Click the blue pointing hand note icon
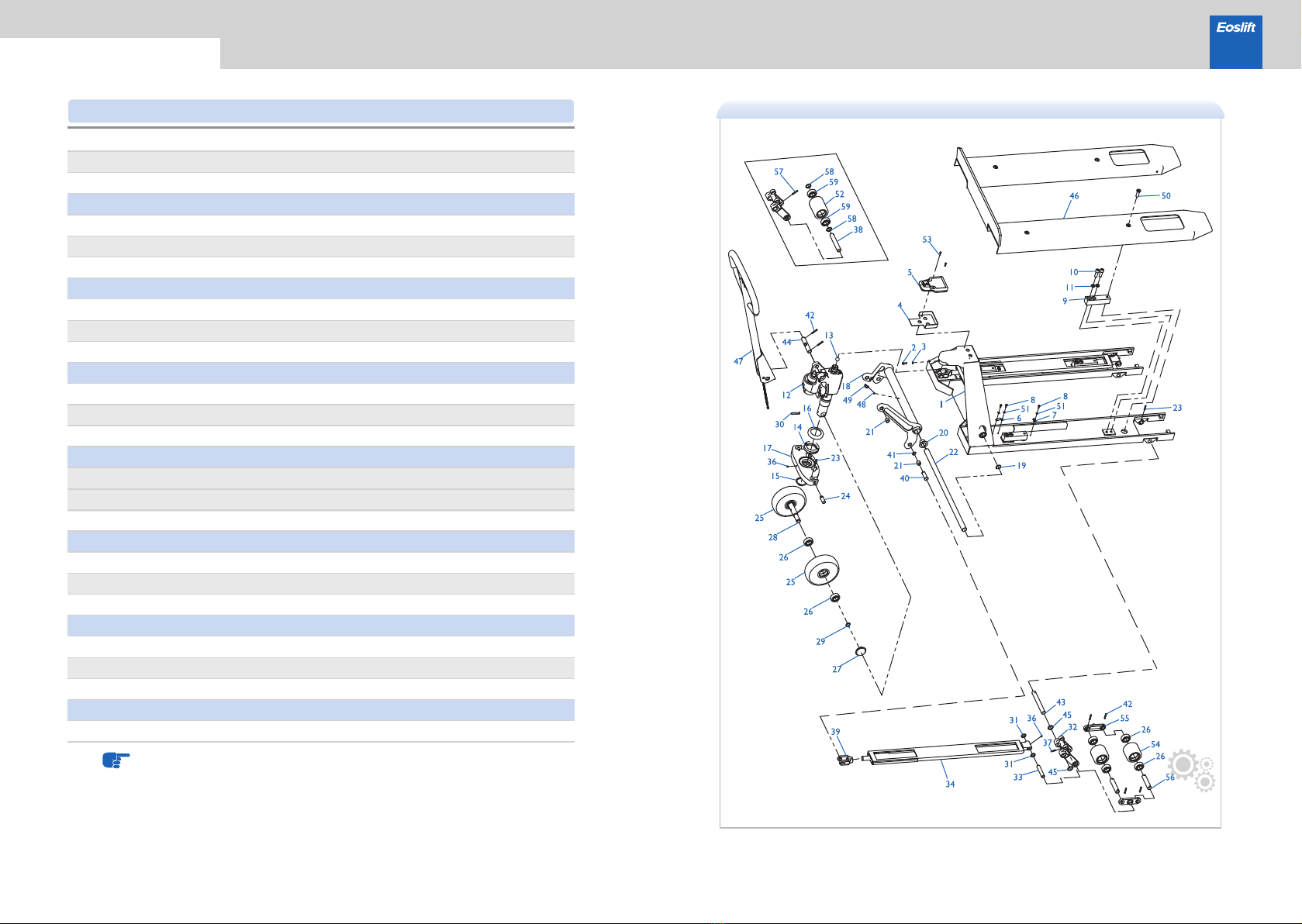 pos(116,760)
